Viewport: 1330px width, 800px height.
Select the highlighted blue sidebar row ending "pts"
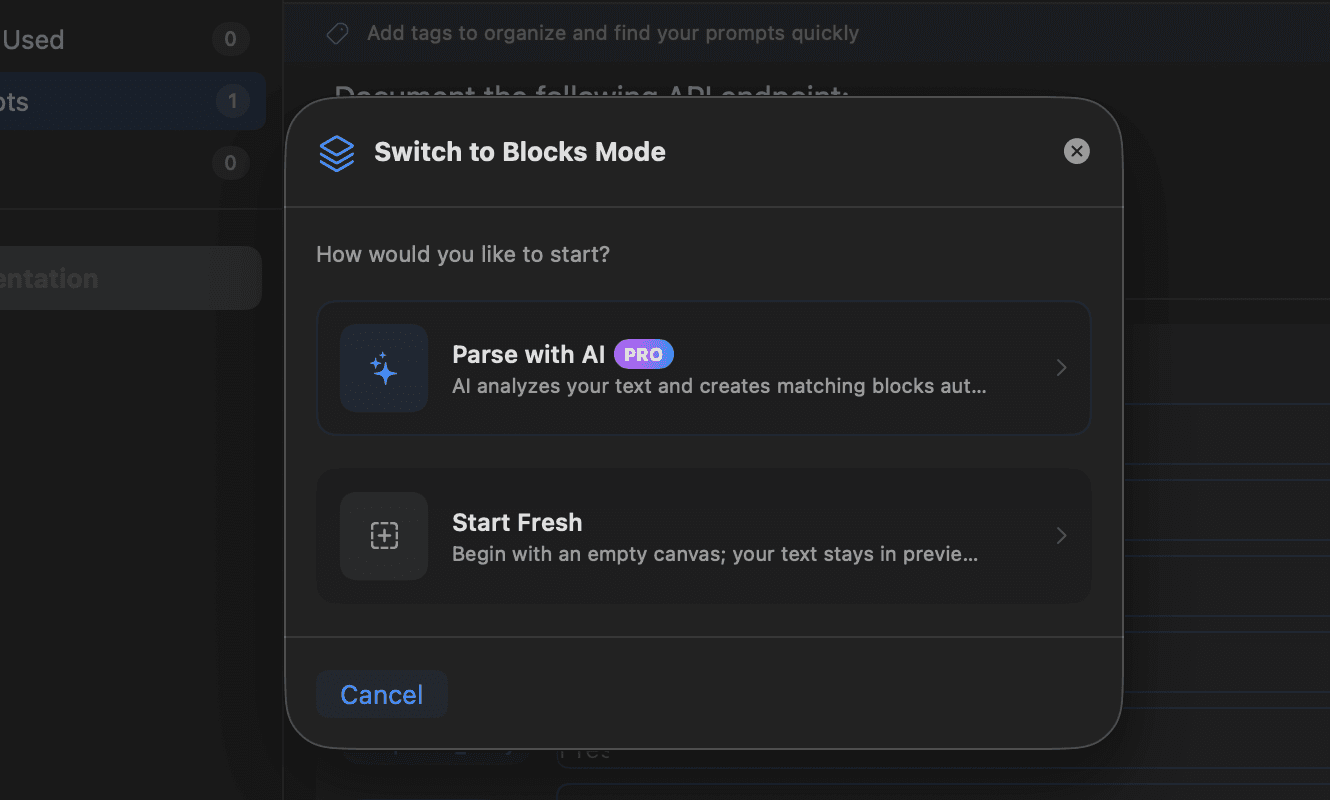100,101
